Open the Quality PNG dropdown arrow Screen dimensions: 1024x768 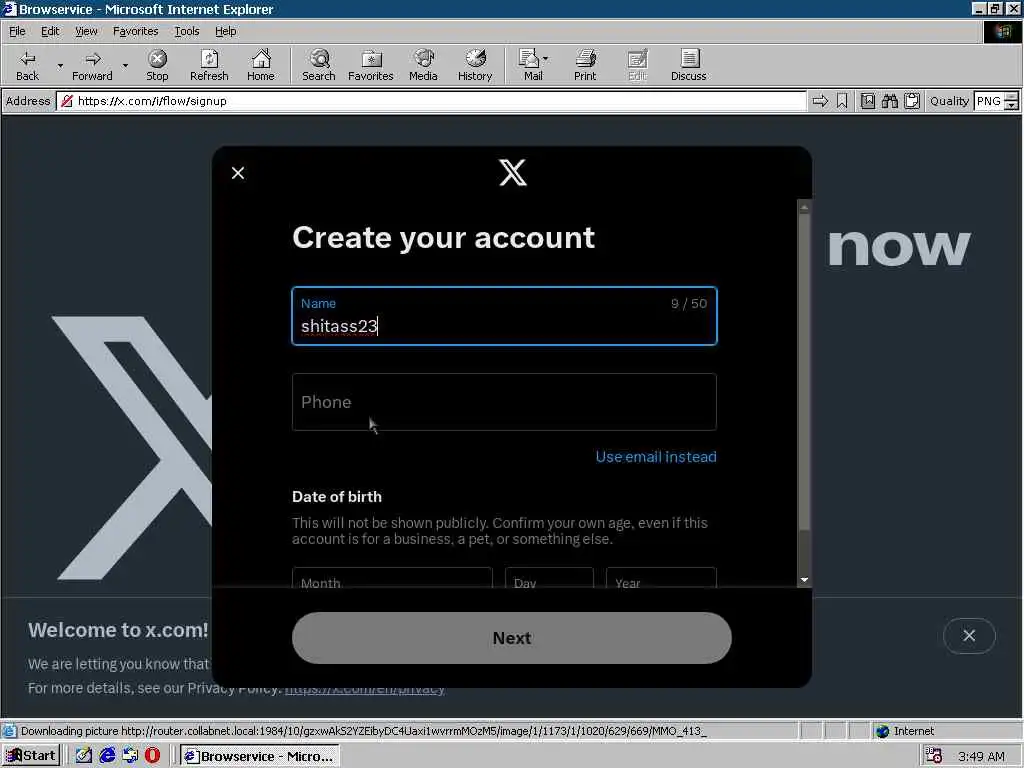pos(1011,105)
